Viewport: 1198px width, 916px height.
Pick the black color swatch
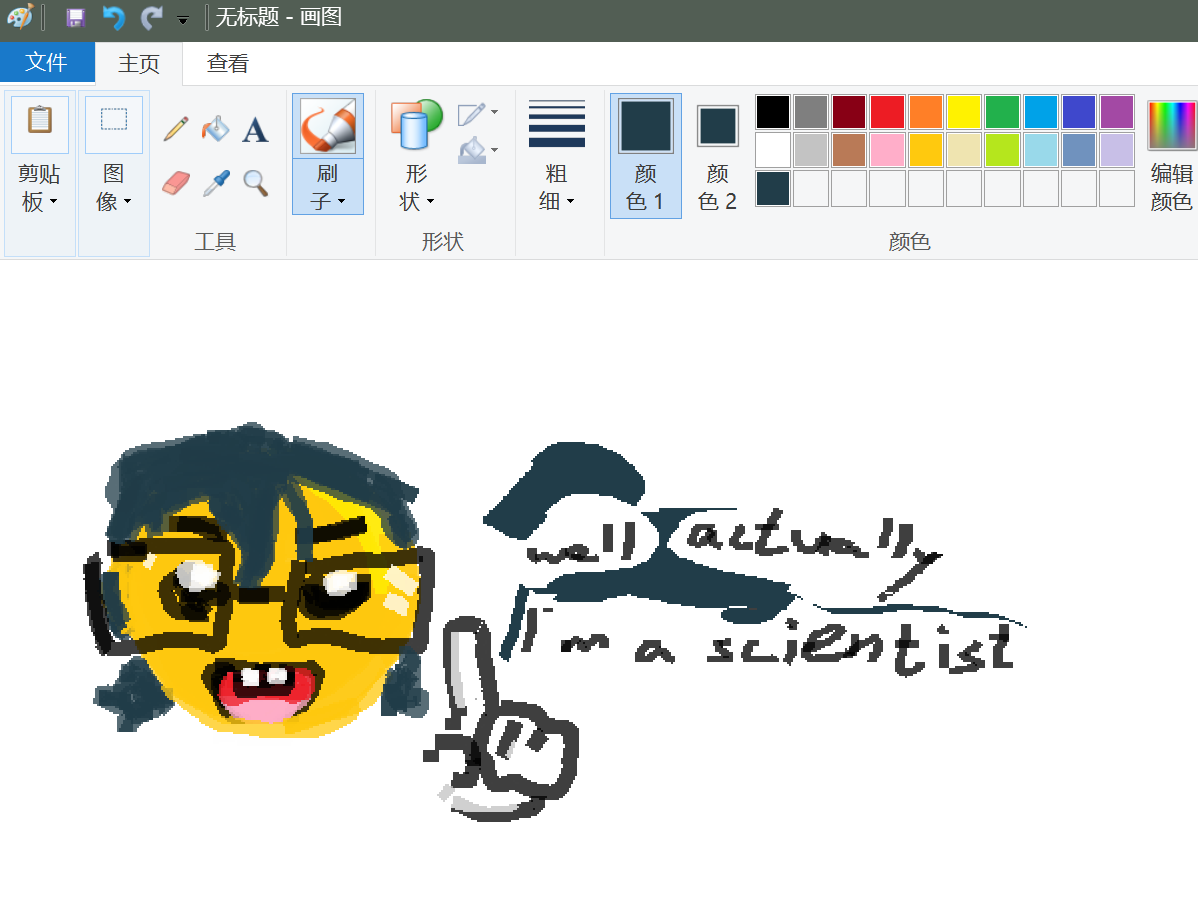(772, 112)
